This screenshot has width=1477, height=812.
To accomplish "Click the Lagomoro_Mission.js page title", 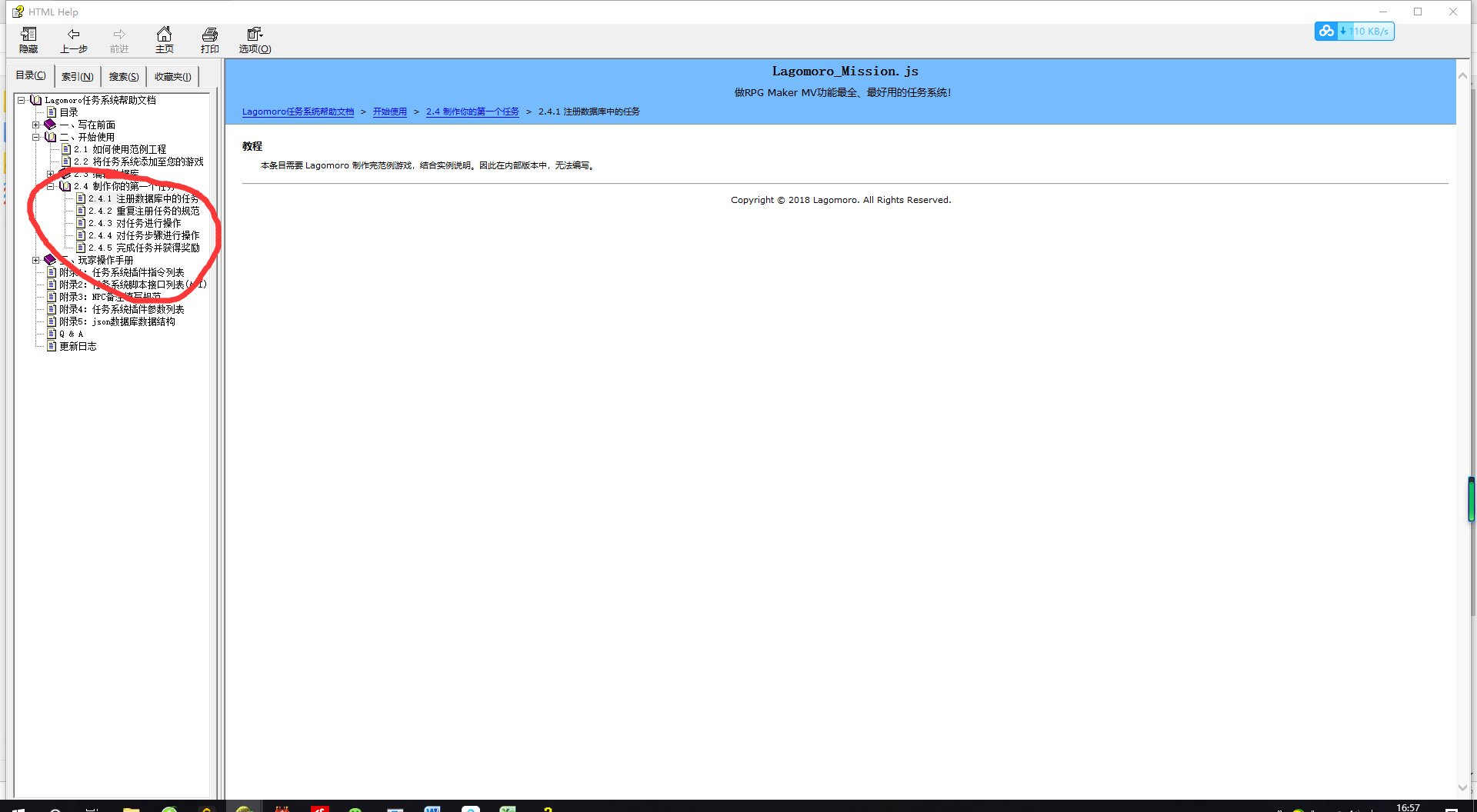I will 845,71.
